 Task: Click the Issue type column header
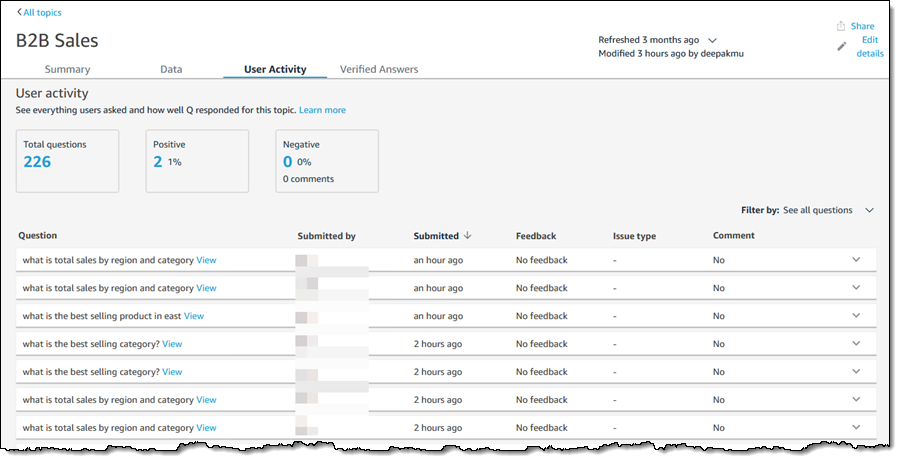coord(634,236)
